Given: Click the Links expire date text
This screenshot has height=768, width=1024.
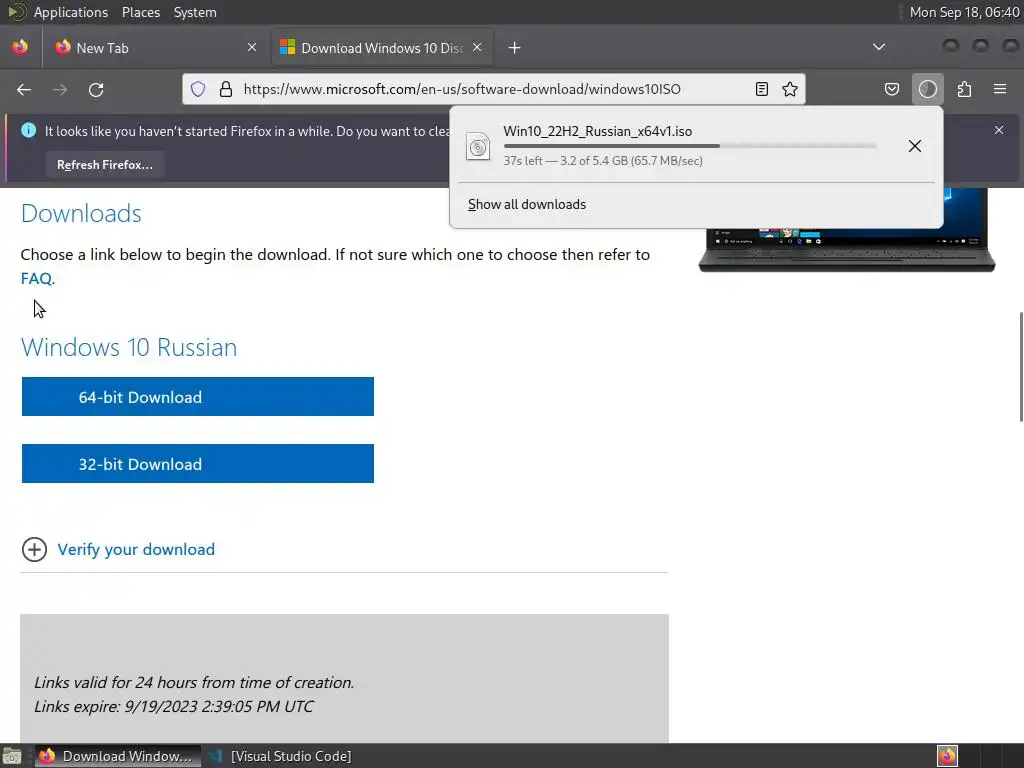Looking at the screenshot, I should coord(174,707).
